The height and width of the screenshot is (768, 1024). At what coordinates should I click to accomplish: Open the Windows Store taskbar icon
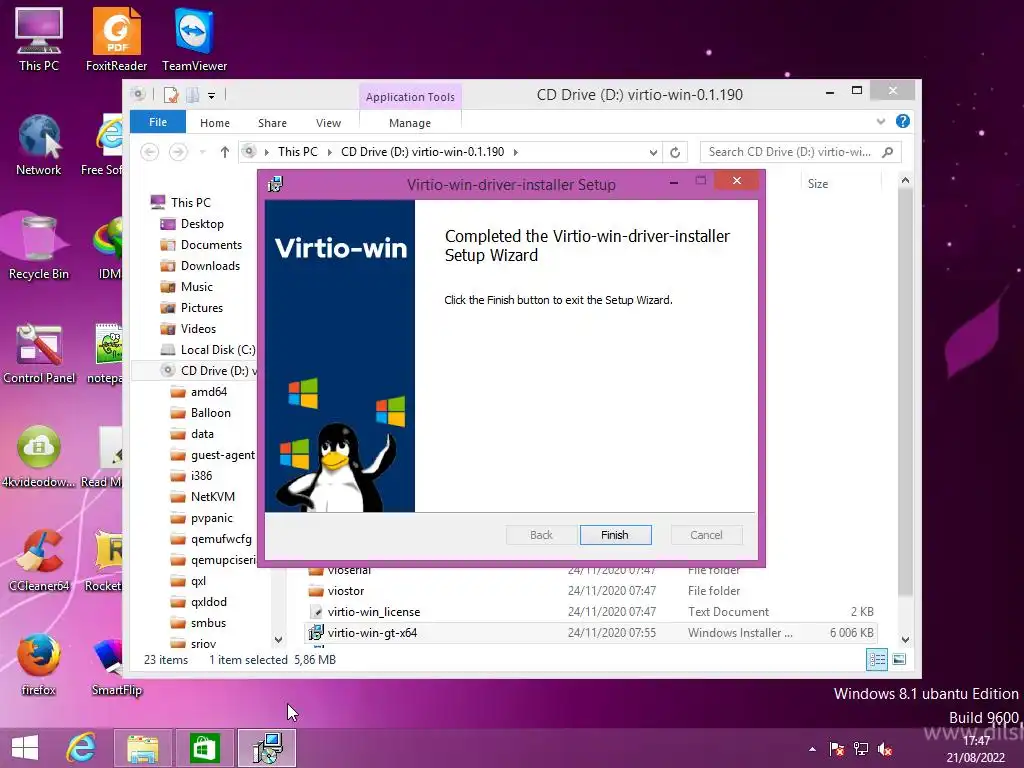tap(204, 748)
